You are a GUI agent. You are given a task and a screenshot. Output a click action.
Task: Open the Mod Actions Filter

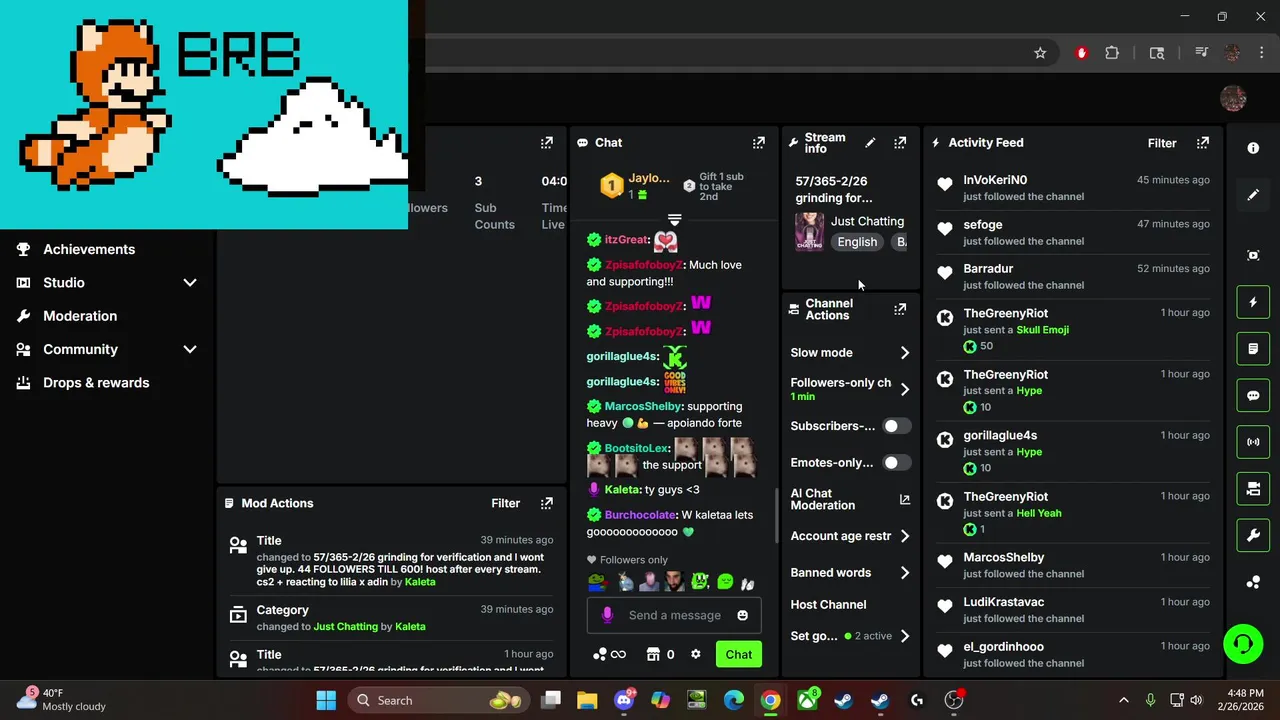505,503
